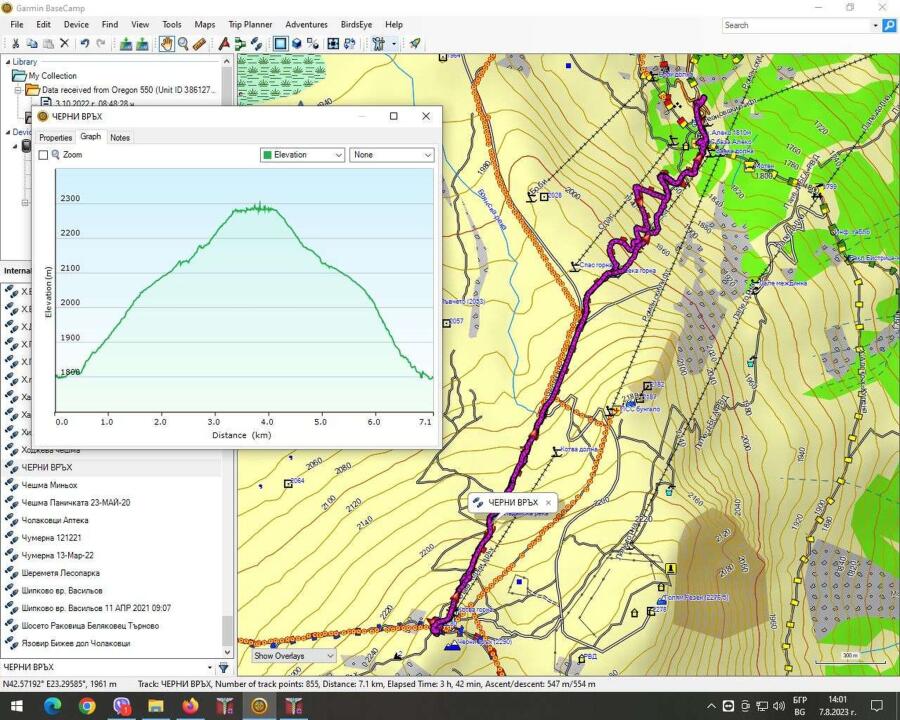Undo the last action with toolbar arrow
Image resolution: width=900 pixels, height=720 pixels.
click(x=85, y=44)
